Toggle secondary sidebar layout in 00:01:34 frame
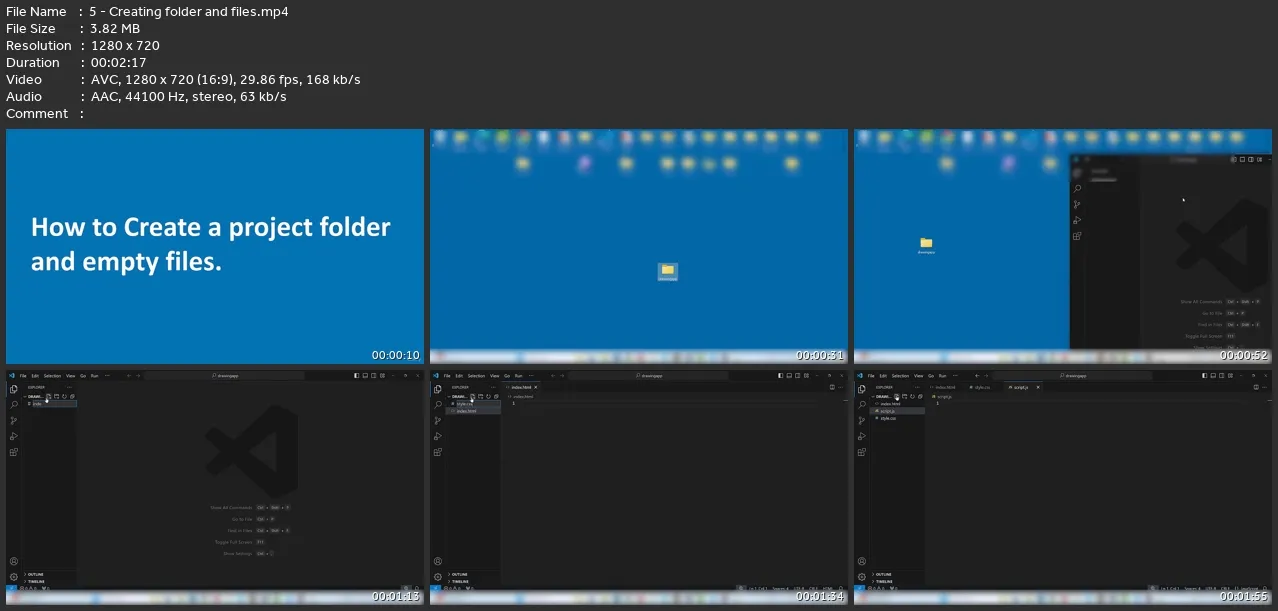The width and height of the screenshot is (1278, 611). point(799,375)
